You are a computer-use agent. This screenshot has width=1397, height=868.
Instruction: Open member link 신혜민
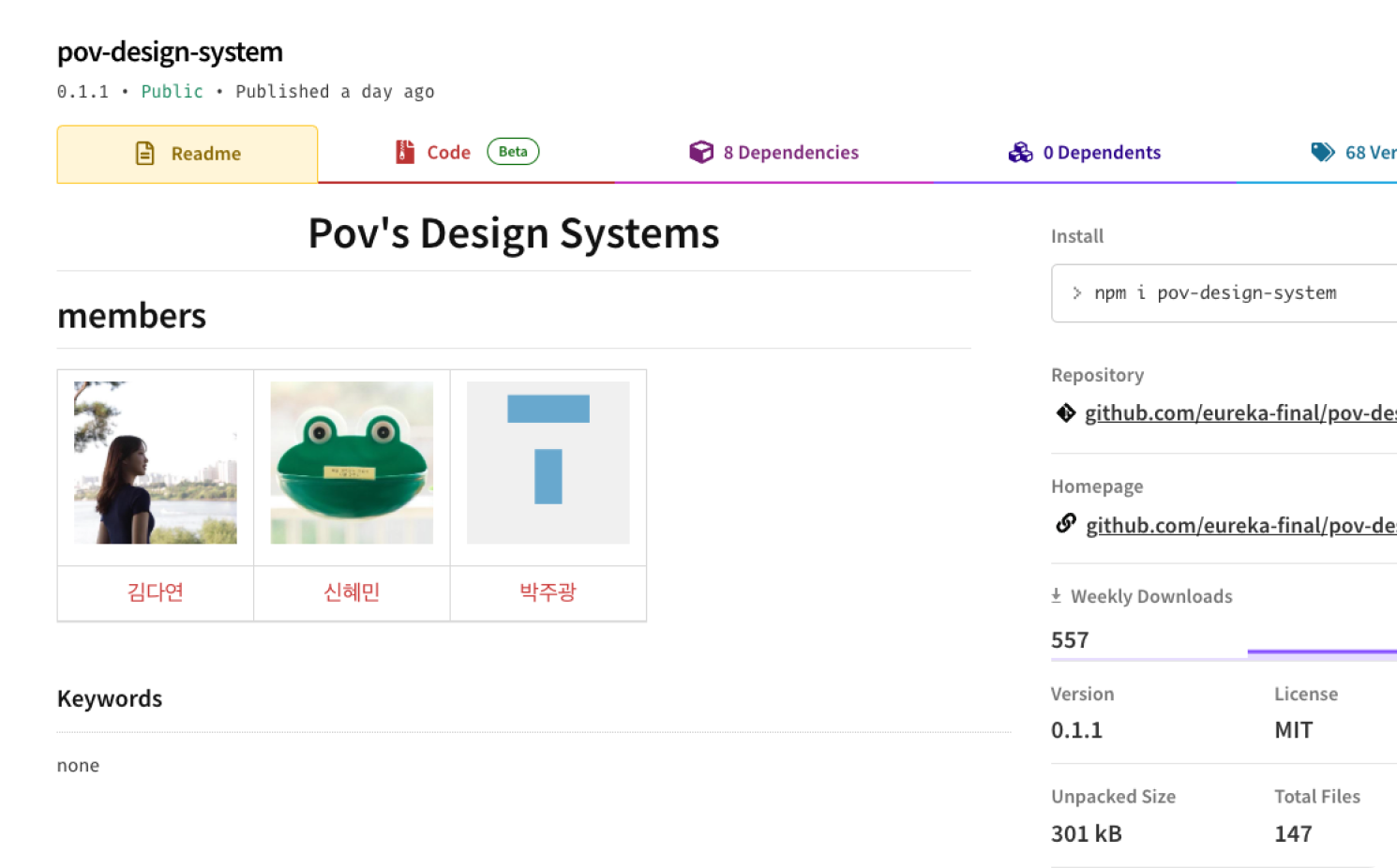[x=352, y=592]
